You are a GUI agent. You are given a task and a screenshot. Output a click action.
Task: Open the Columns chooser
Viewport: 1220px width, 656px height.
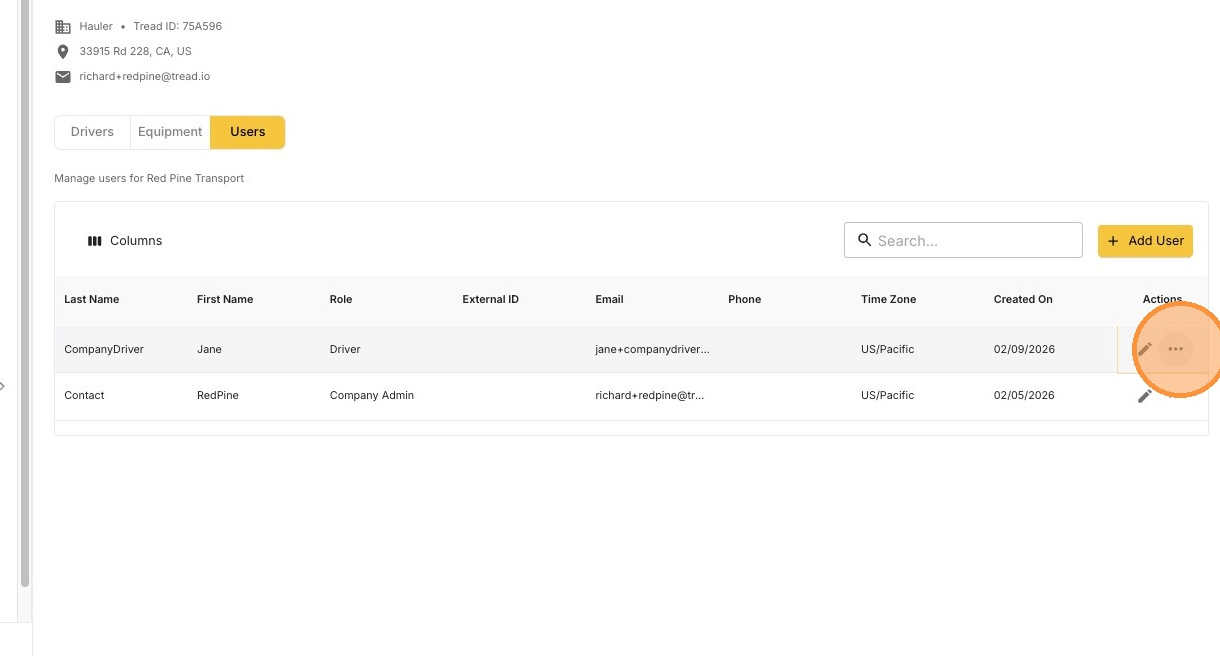[125, 241]
